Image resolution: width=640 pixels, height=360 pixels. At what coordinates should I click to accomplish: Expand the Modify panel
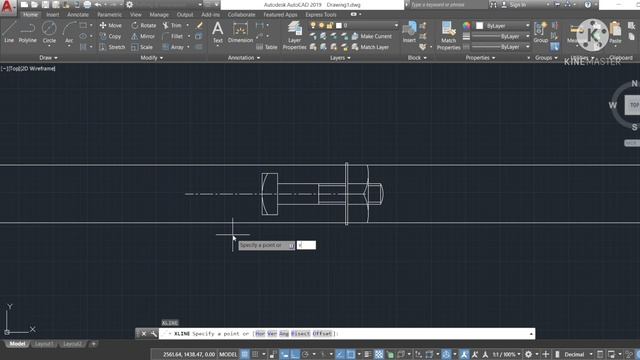coord(152,58)
